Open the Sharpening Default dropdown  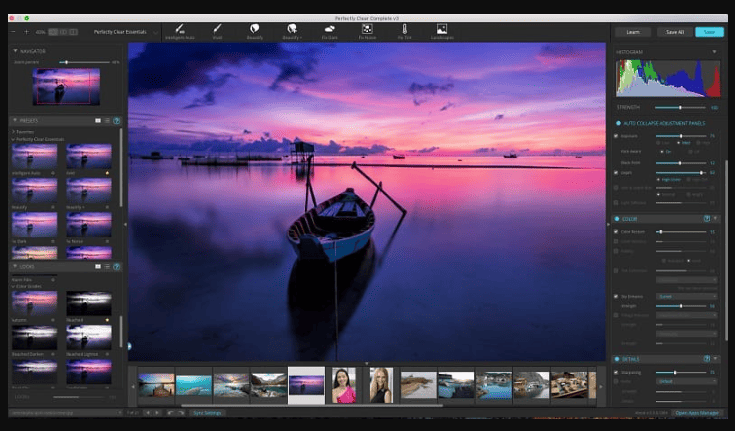click(687, 381)
